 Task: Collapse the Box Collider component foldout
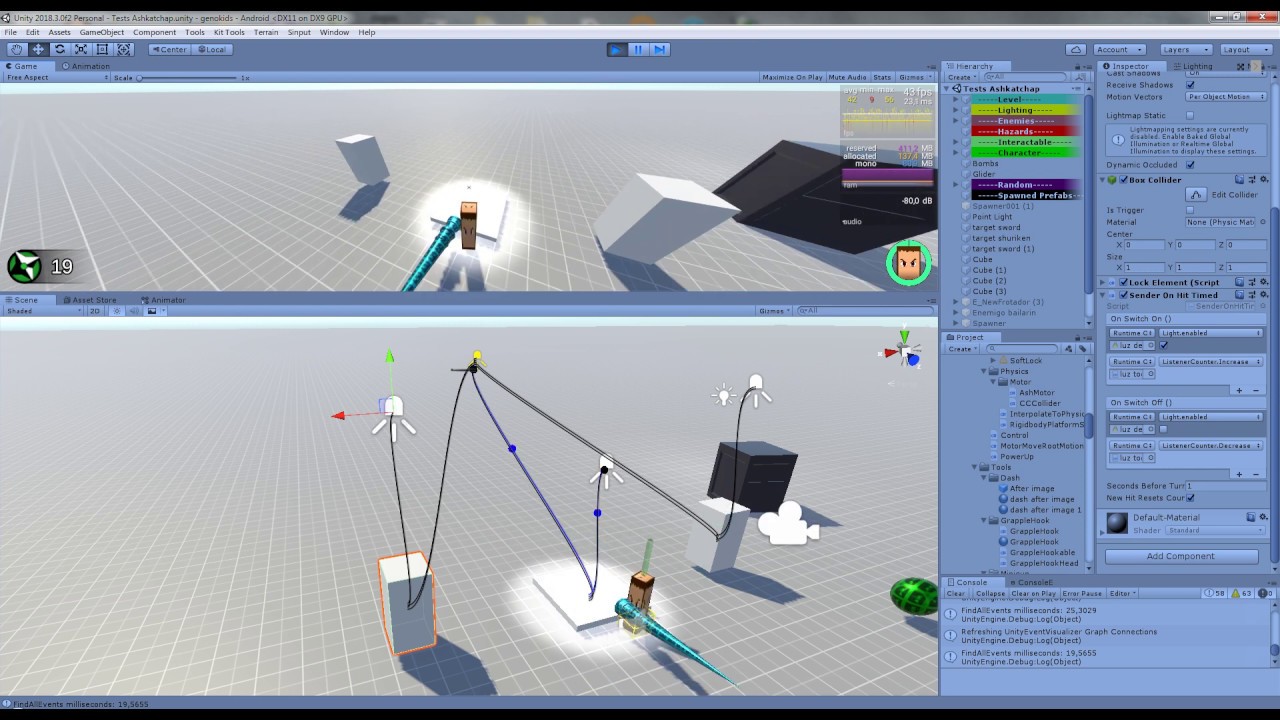tap(1103, 180)
